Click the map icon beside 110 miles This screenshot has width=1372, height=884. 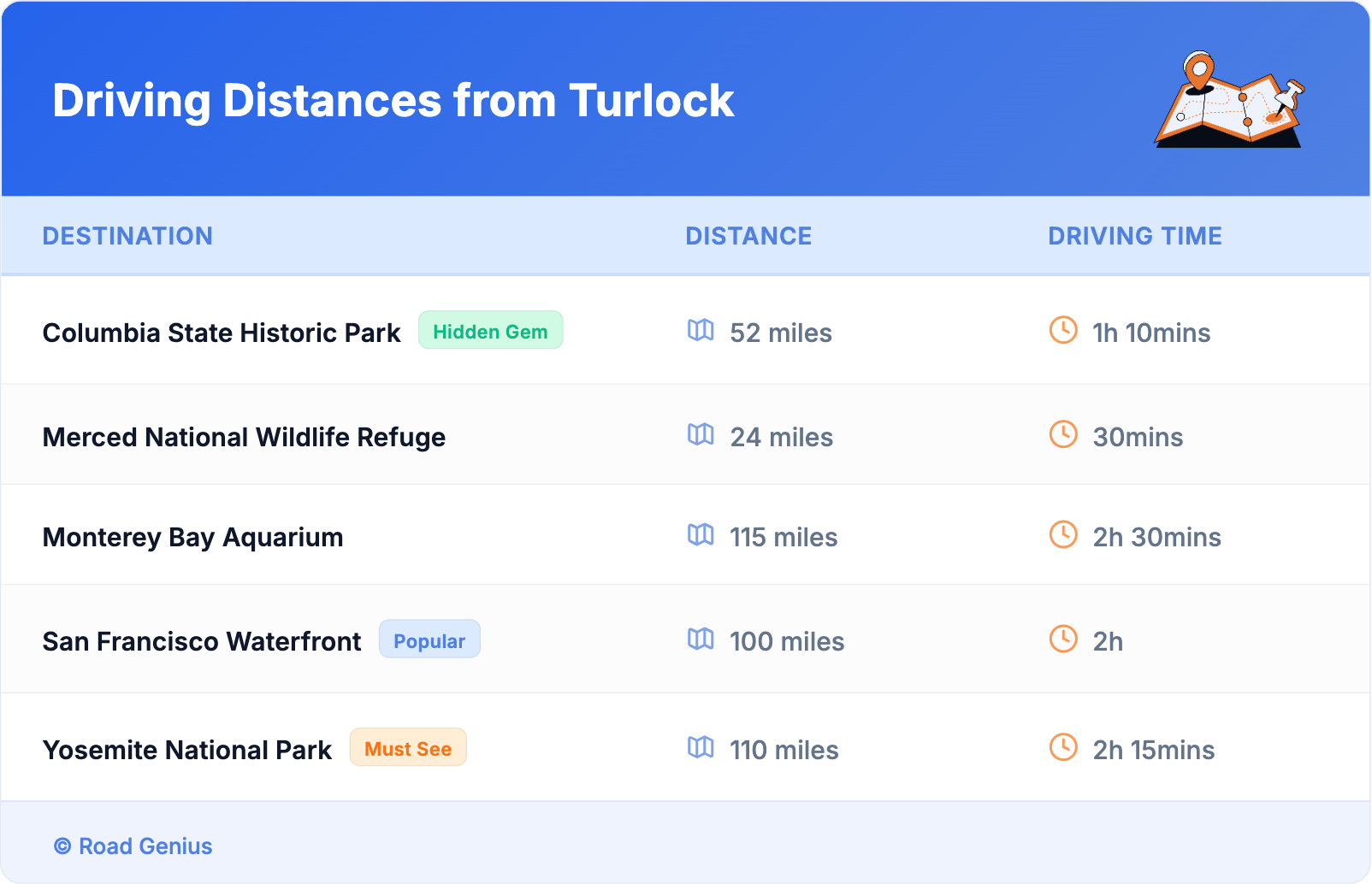(701, 747)
